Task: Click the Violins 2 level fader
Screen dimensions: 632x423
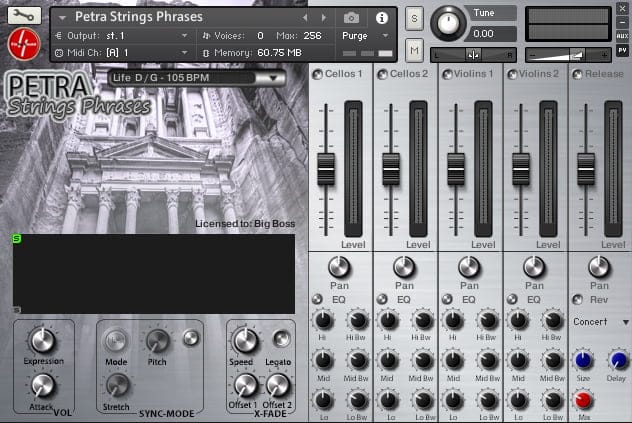Action: pyautogui.click(x=521, y=169)
